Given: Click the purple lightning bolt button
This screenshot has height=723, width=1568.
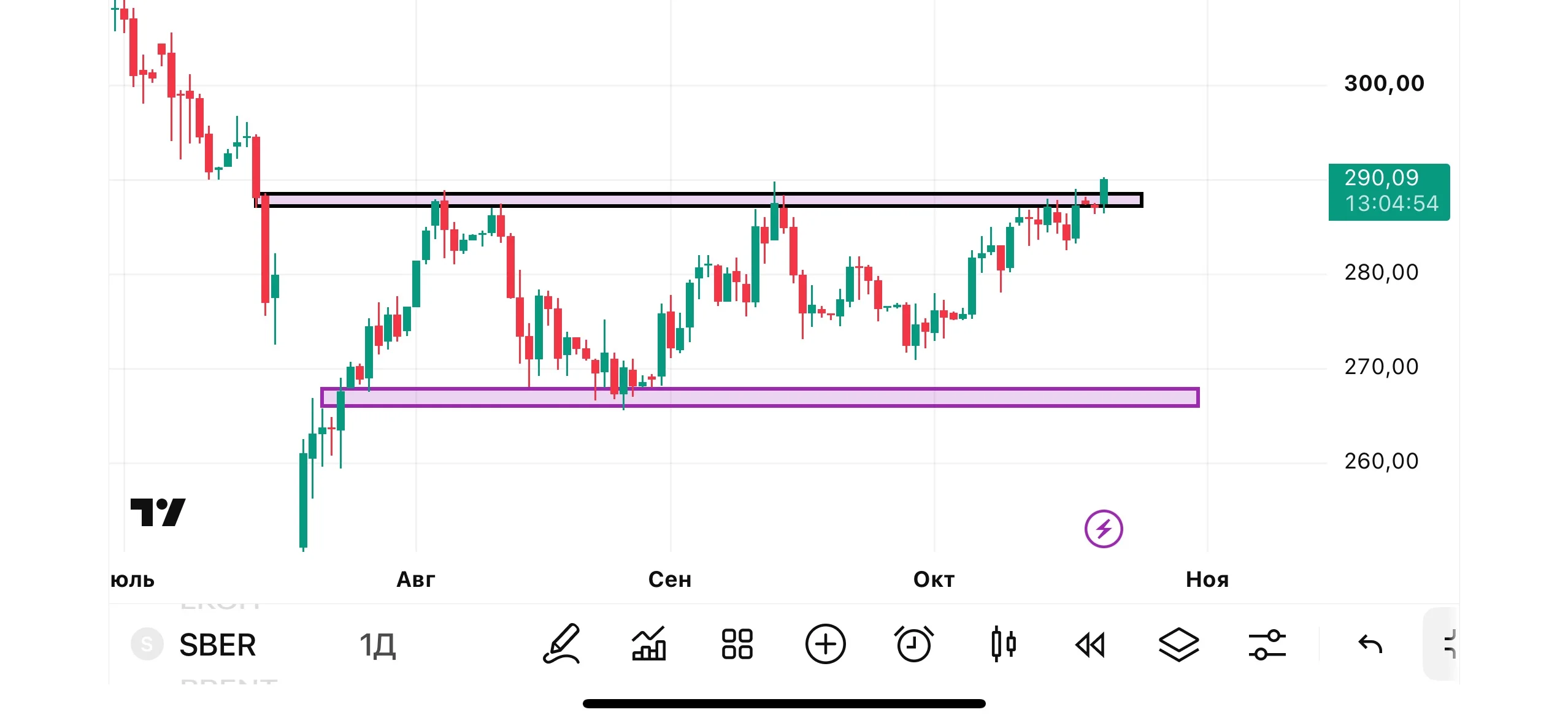Looking at the screenshot, I should (1103, 529).
